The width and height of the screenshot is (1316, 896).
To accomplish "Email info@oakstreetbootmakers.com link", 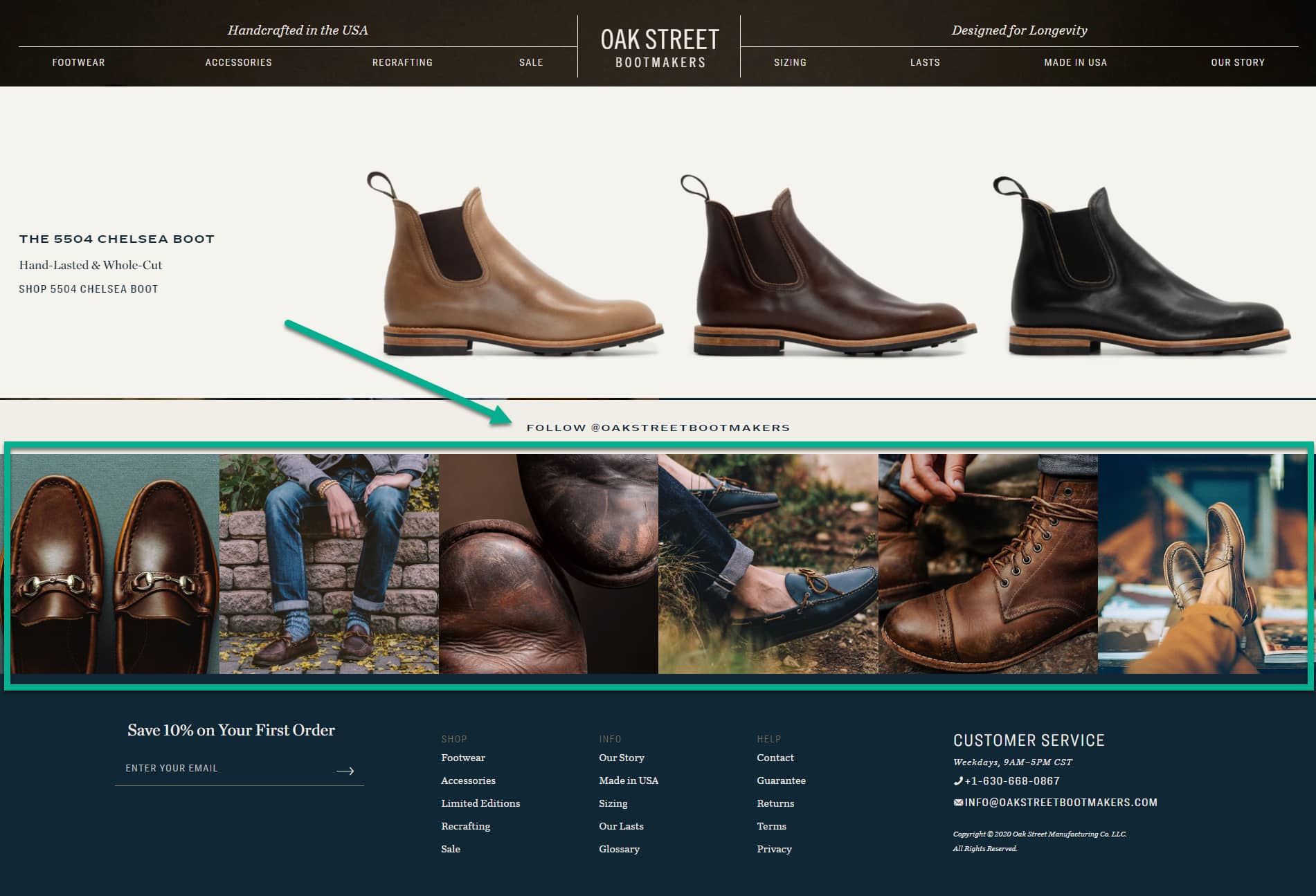I will (1061, 803).
